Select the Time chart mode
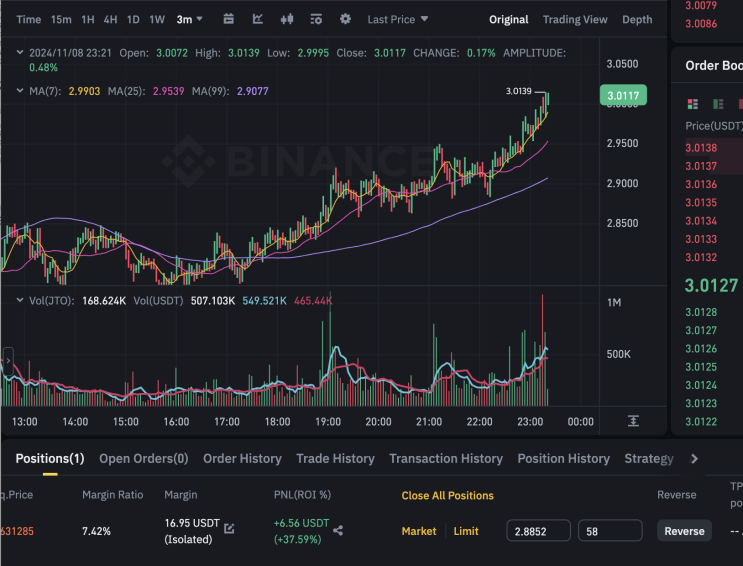 [28, 19]
